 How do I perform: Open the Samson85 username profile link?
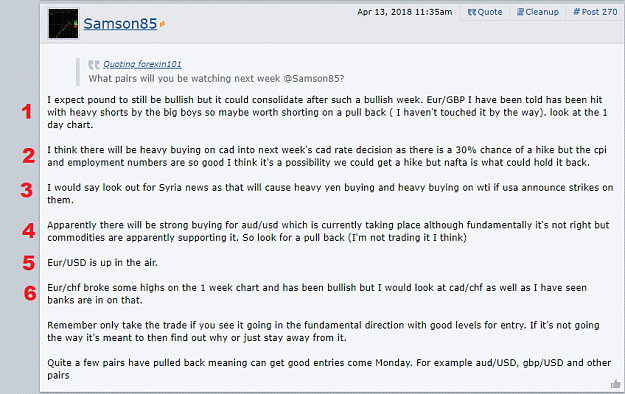coord(120,24)
